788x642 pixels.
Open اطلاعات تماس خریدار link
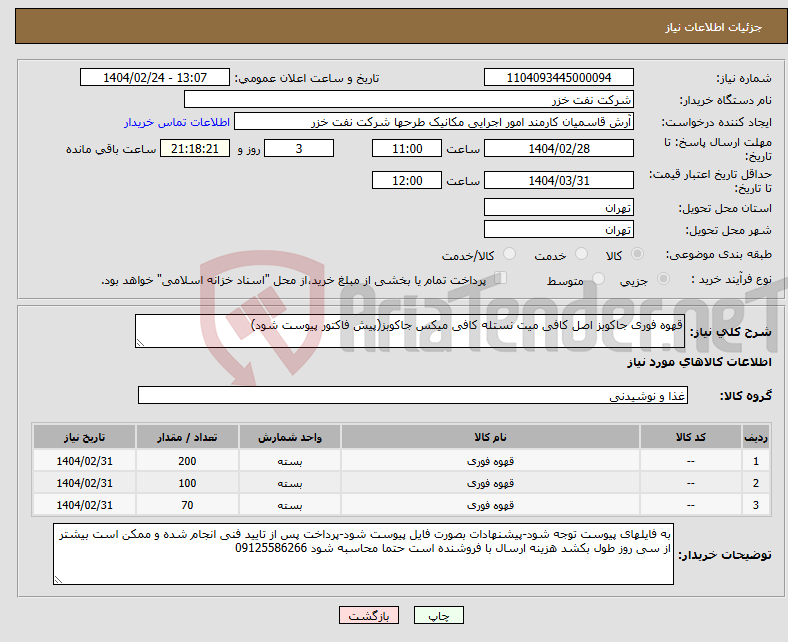pyautogui.click(x=177, y=122)
